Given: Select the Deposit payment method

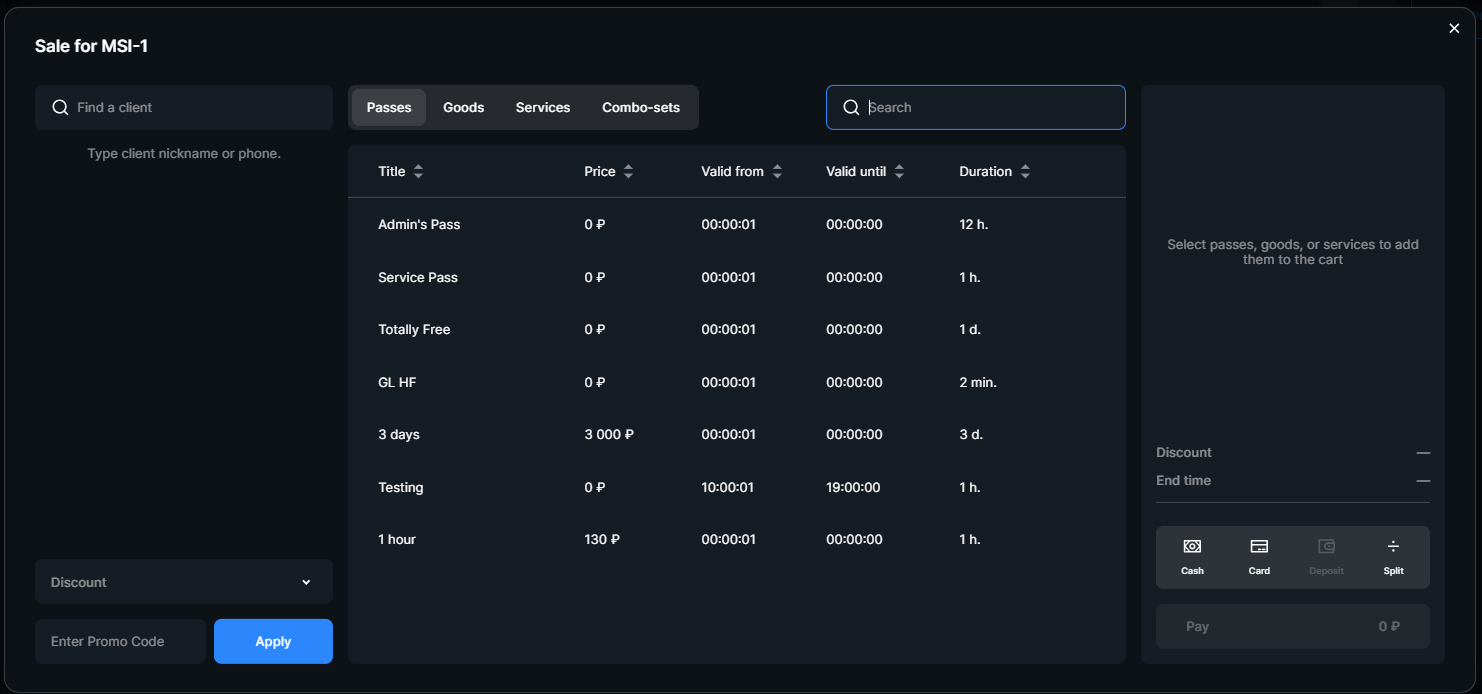Looking at the screenshot, I should tap(1326, 557).
